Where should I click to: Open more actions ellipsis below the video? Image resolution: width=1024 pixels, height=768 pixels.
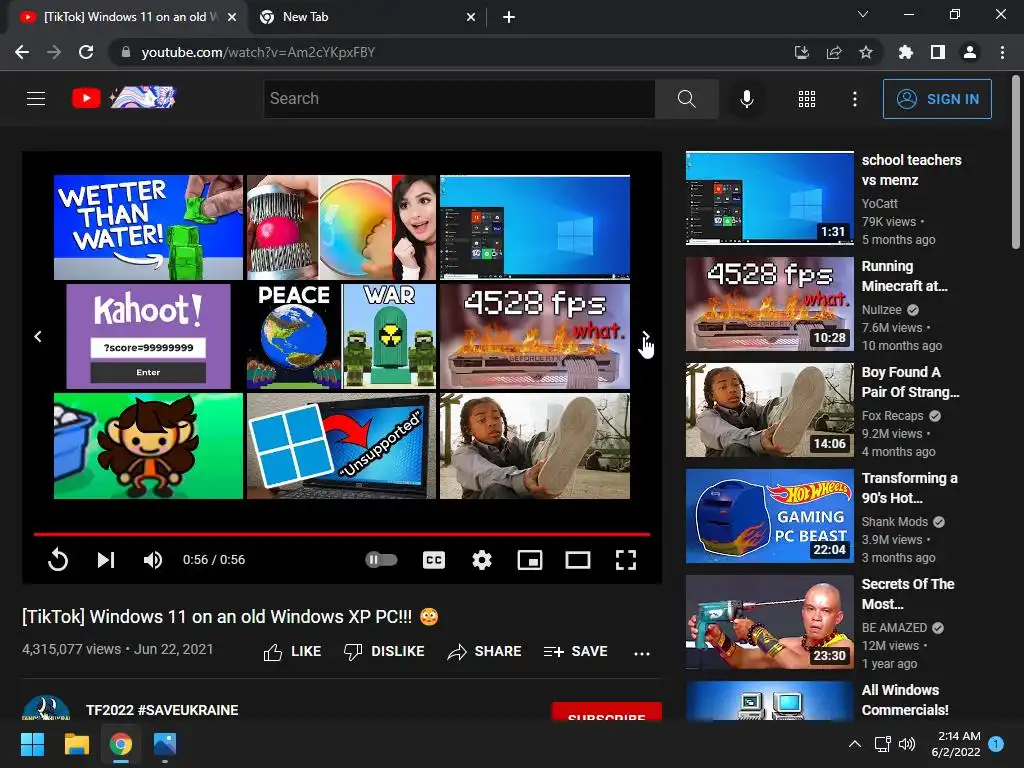(641, 652)
